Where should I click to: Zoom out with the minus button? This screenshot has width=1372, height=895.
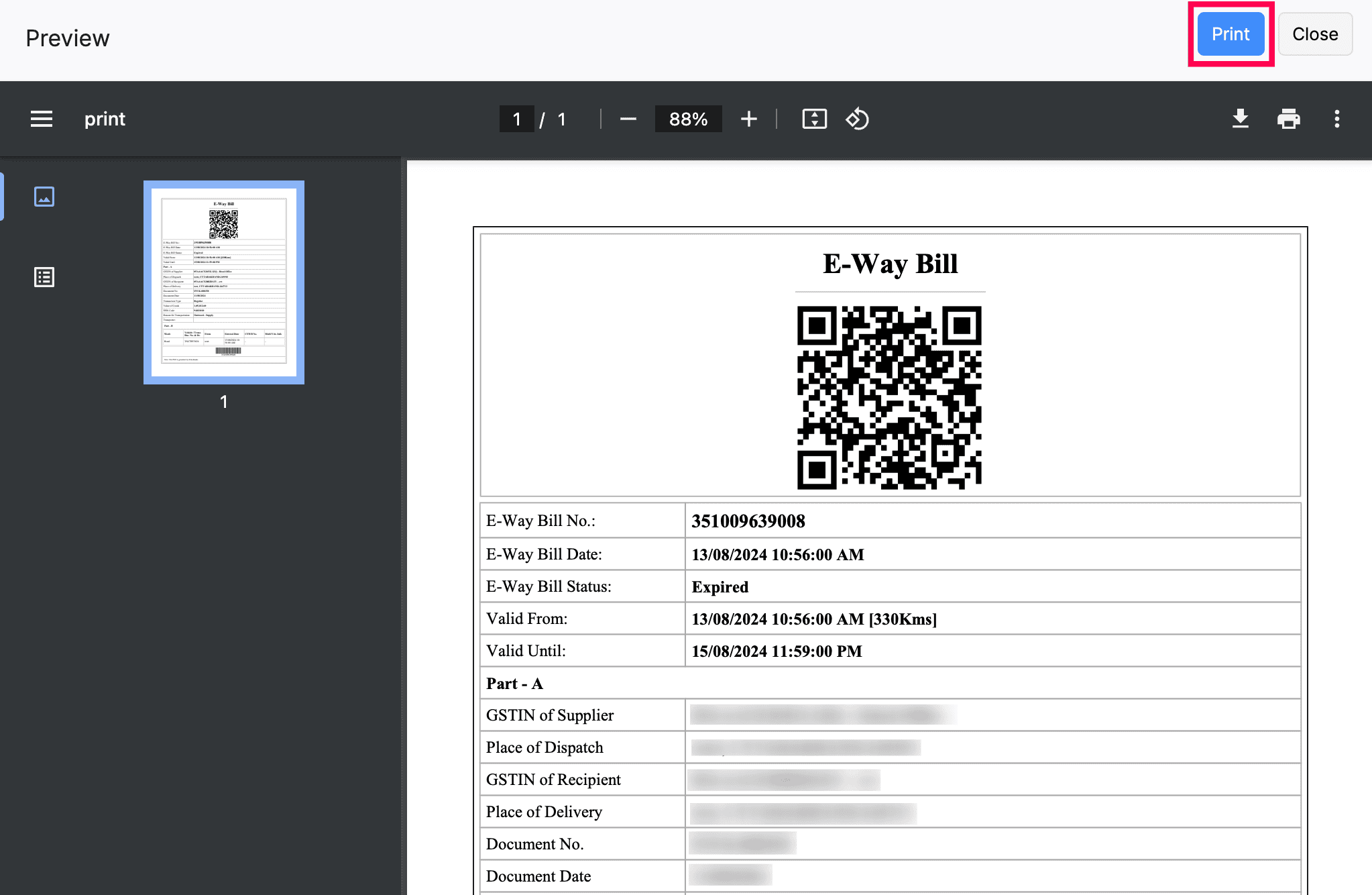628,119
